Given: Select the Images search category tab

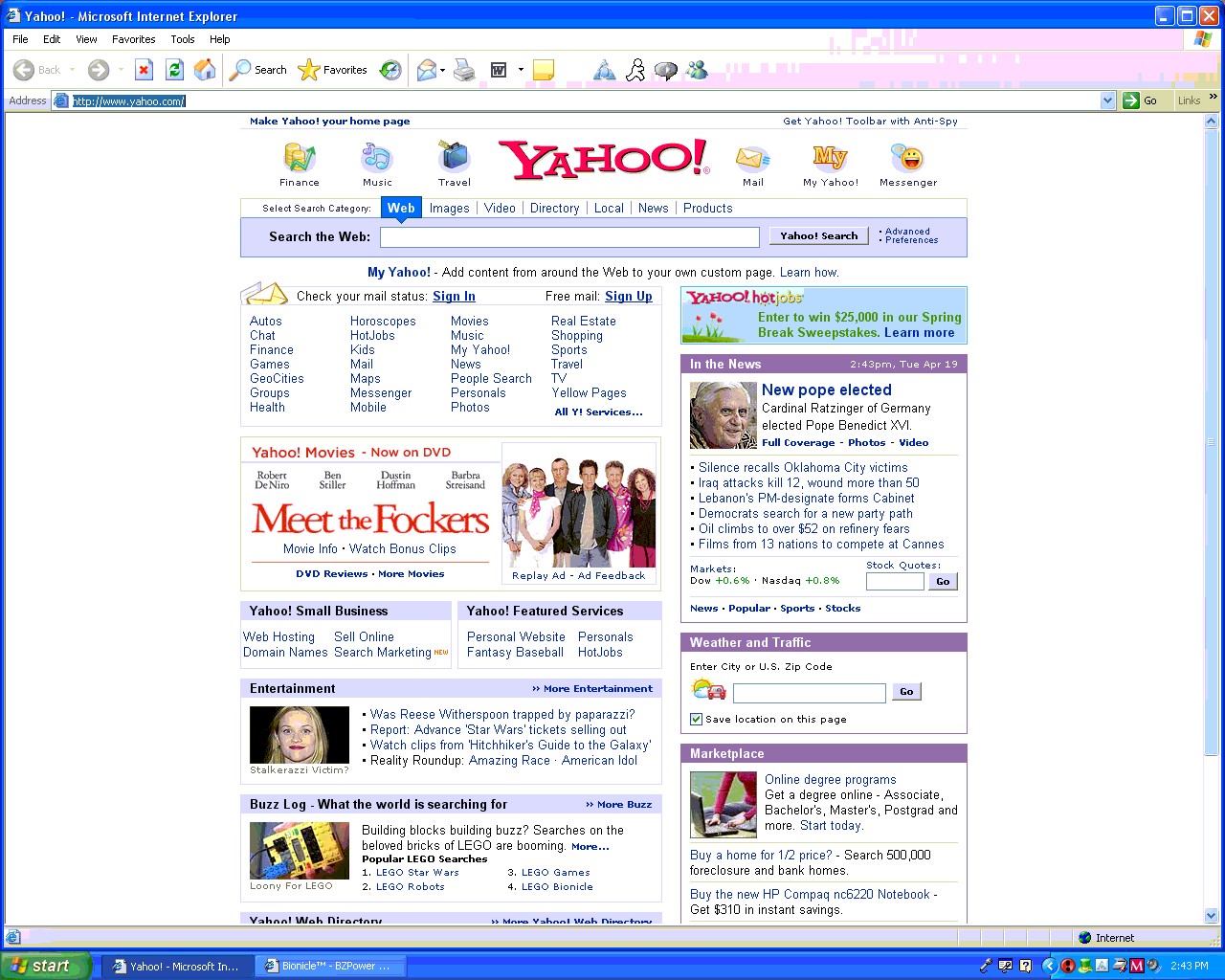Looking at the screenshot, I should 449,208.
